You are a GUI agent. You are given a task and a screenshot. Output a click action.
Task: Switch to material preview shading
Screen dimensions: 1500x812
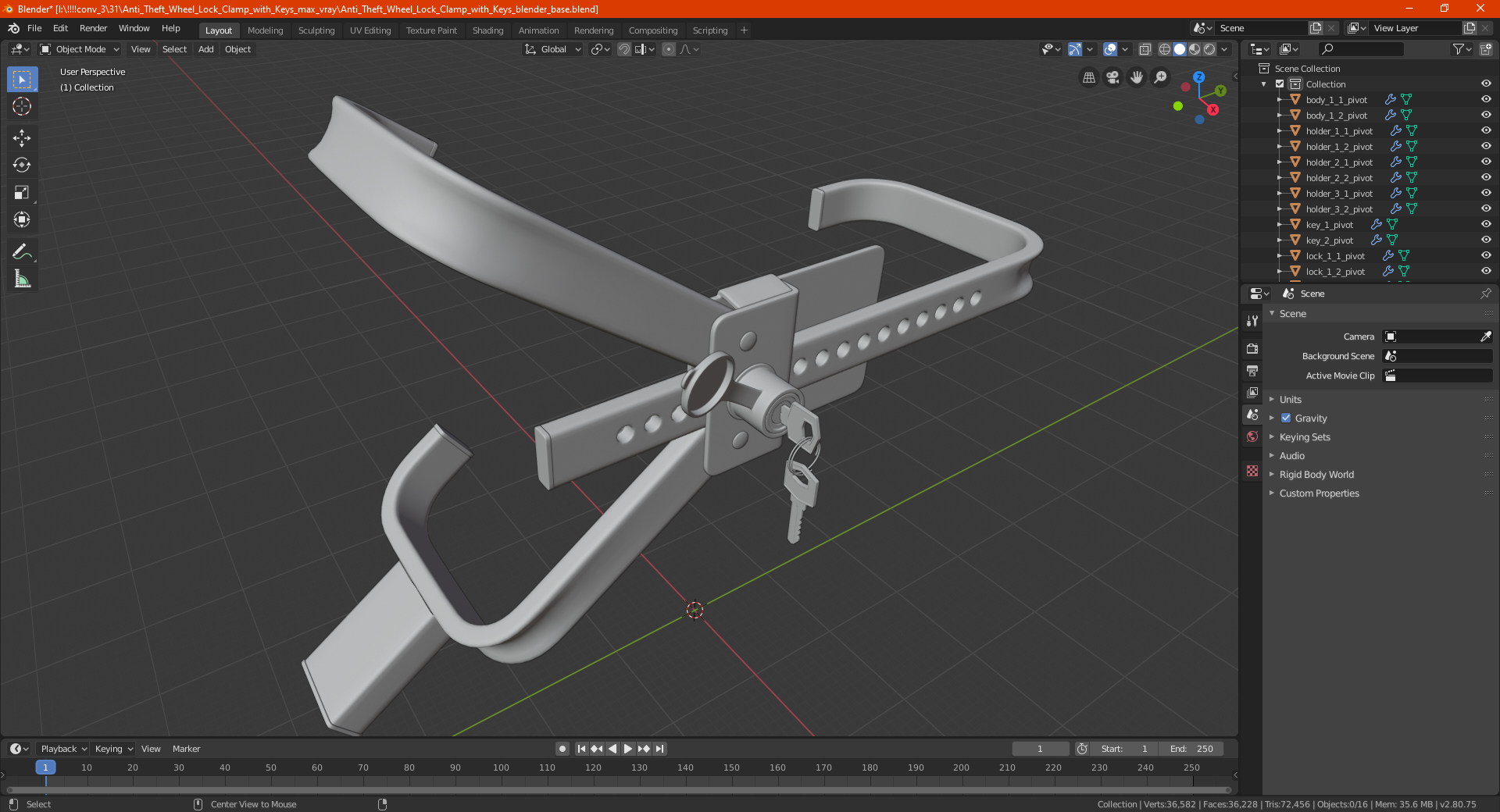pyautogui.click(x=1195, y=49)
